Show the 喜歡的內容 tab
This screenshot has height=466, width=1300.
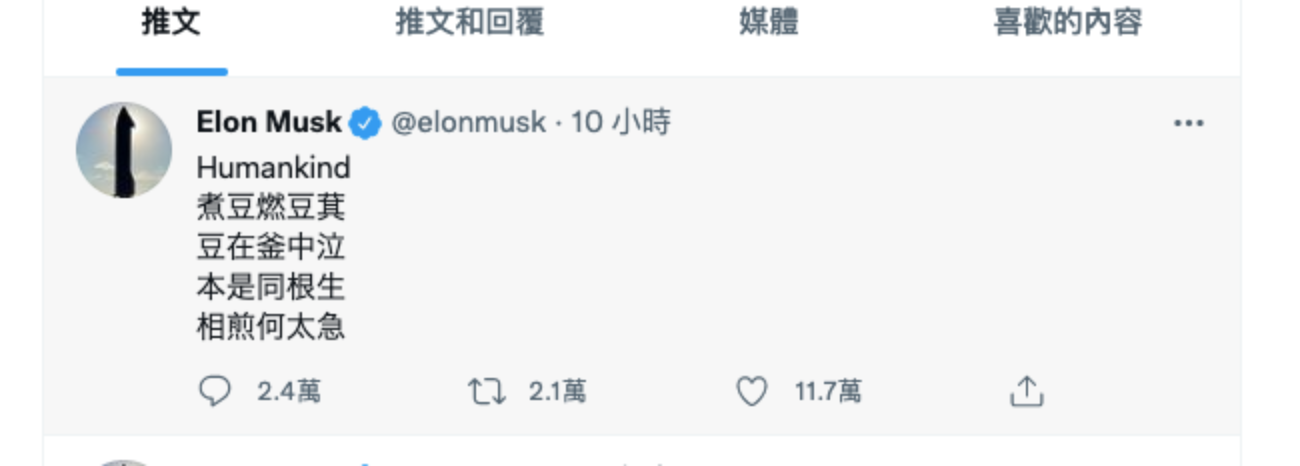click(1067, 24)
